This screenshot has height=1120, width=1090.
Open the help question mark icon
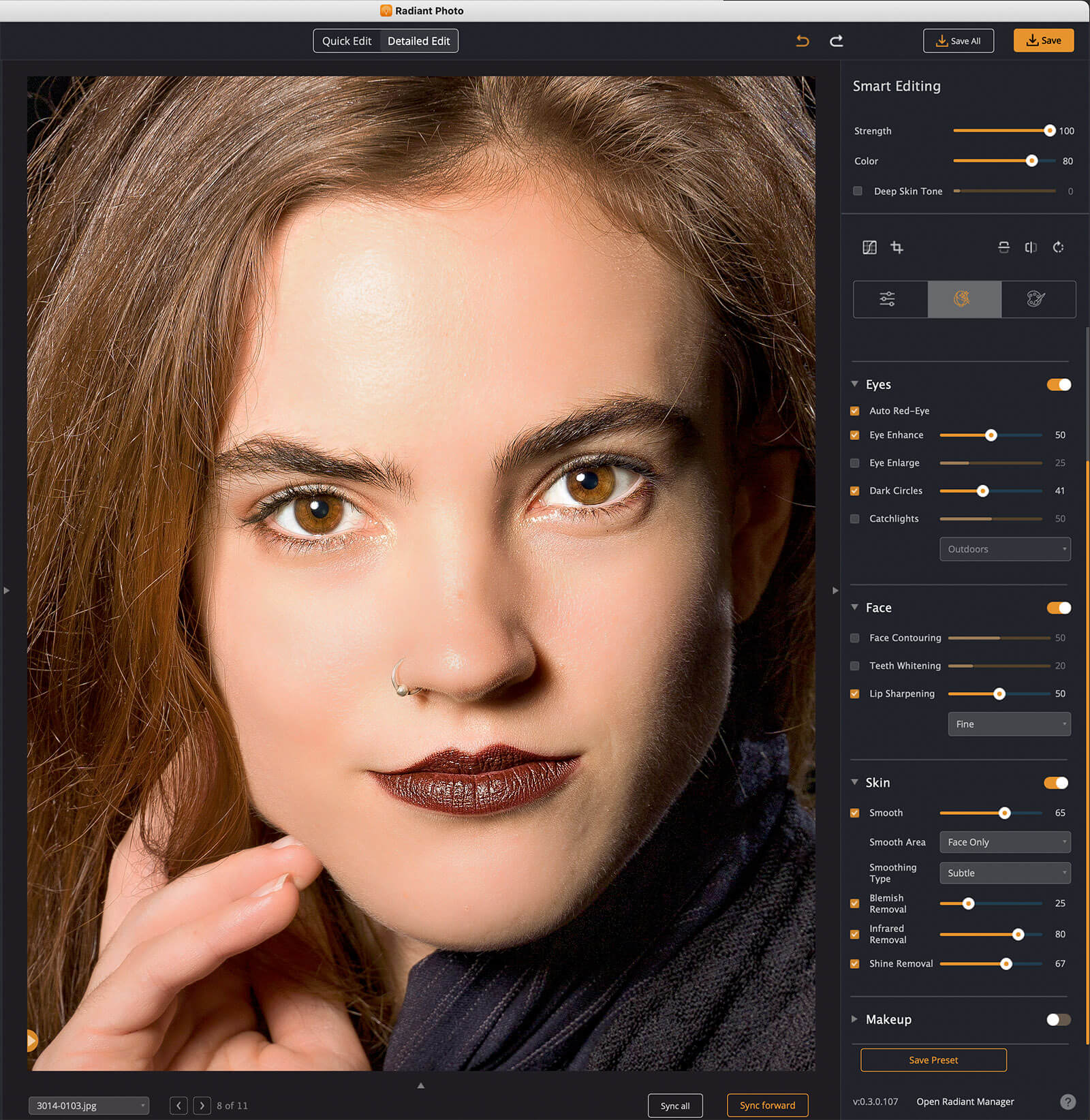click(x=1068, y=1102)
